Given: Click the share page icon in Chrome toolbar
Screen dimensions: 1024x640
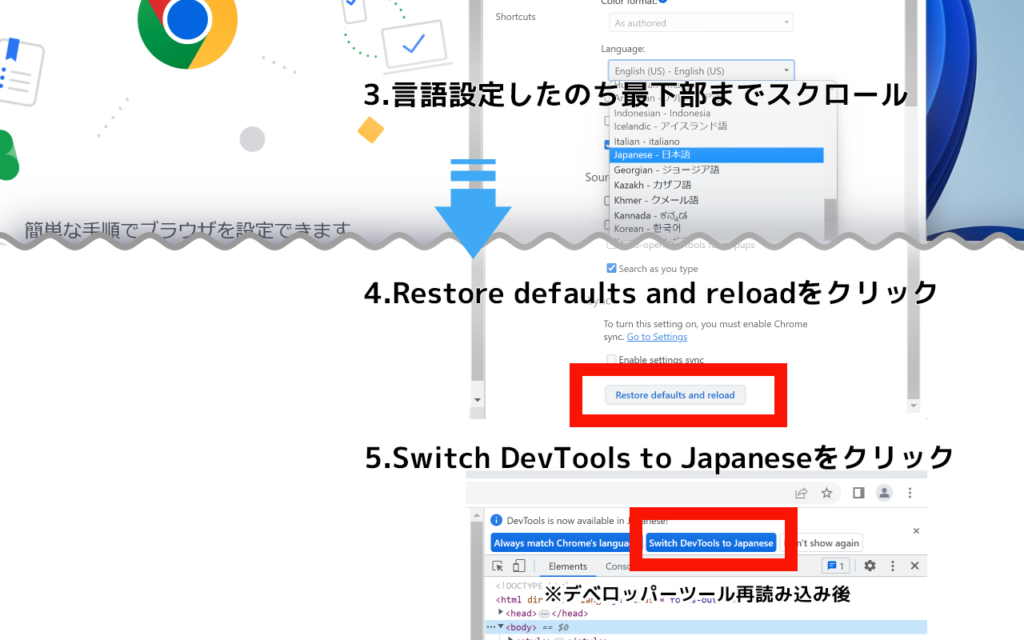Looking at the screenshot, I should (x=801, y=493).
